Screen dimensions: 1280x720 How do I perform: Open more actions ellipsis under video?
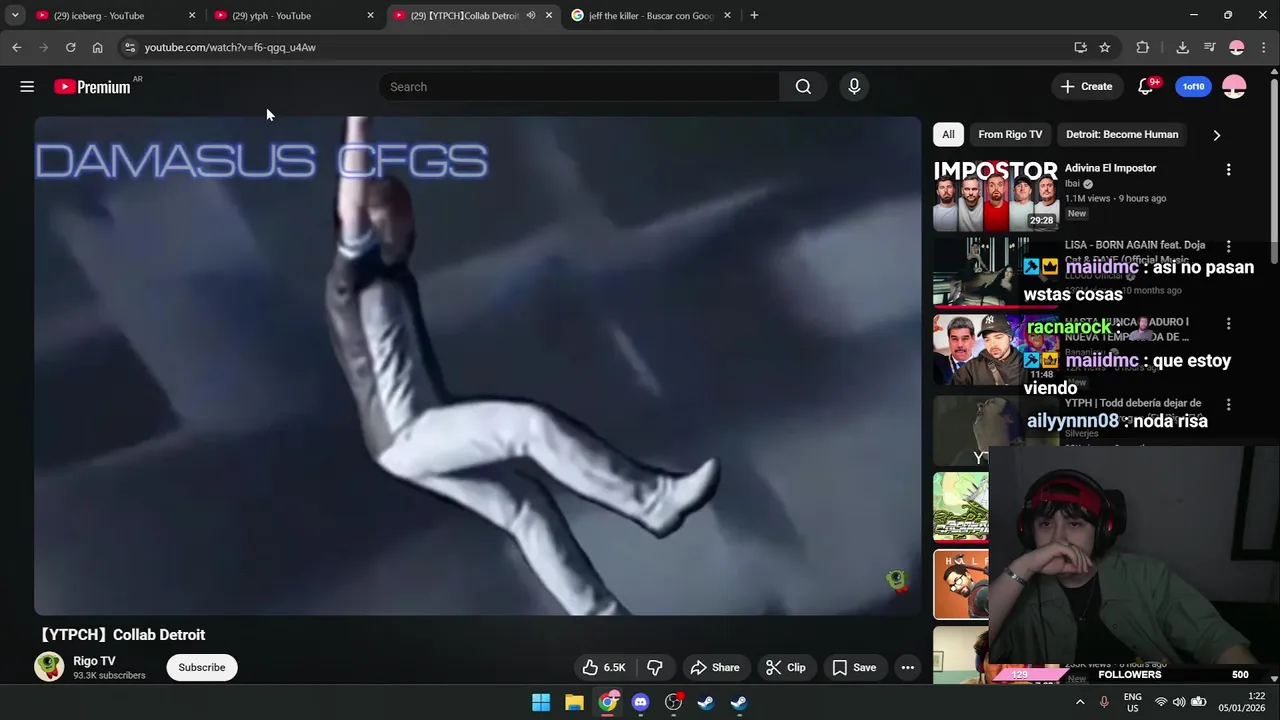click(x=907, y=668)
